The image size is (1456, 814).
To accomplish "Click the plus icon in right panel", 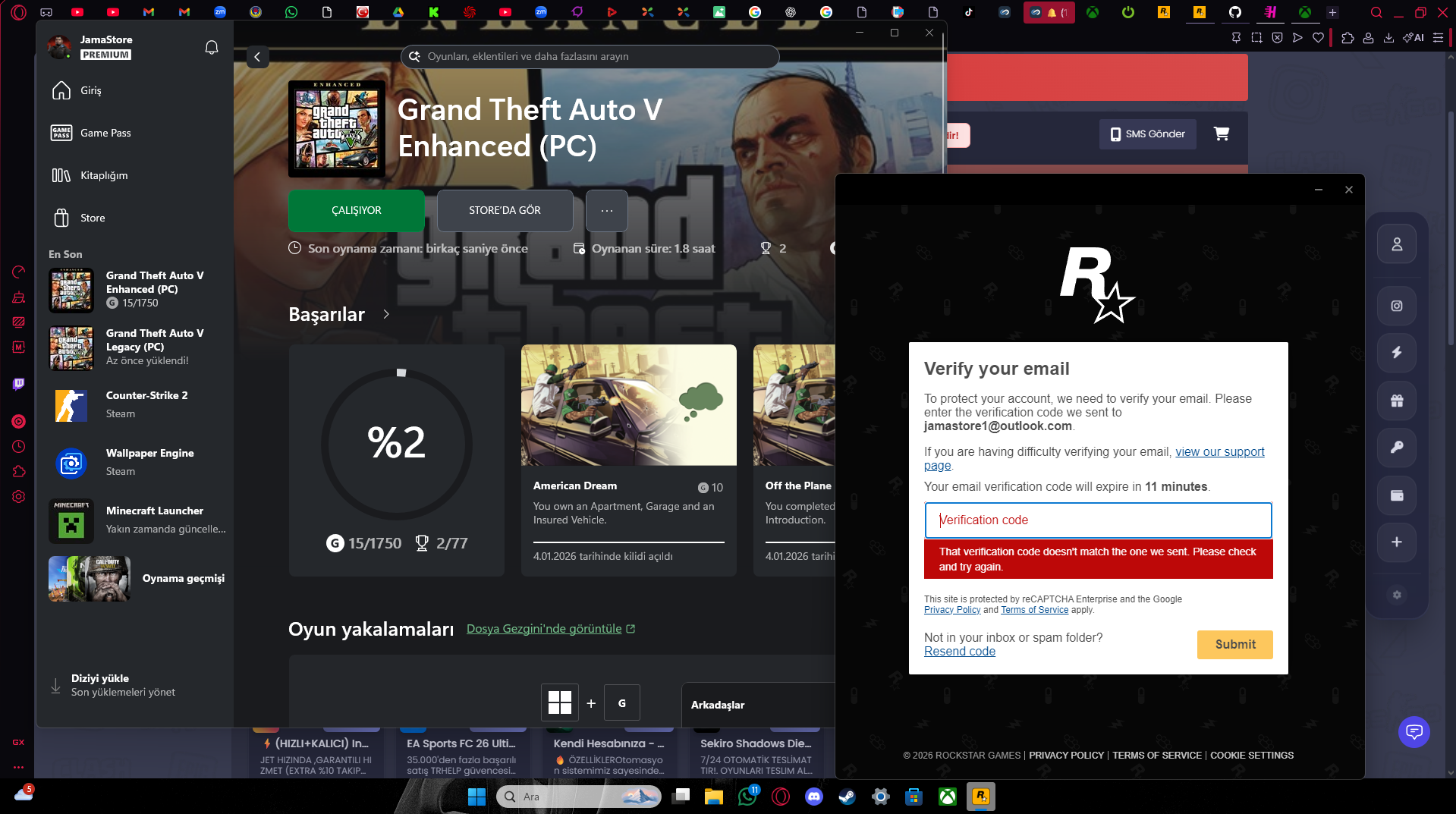I will click(1396, 542).
